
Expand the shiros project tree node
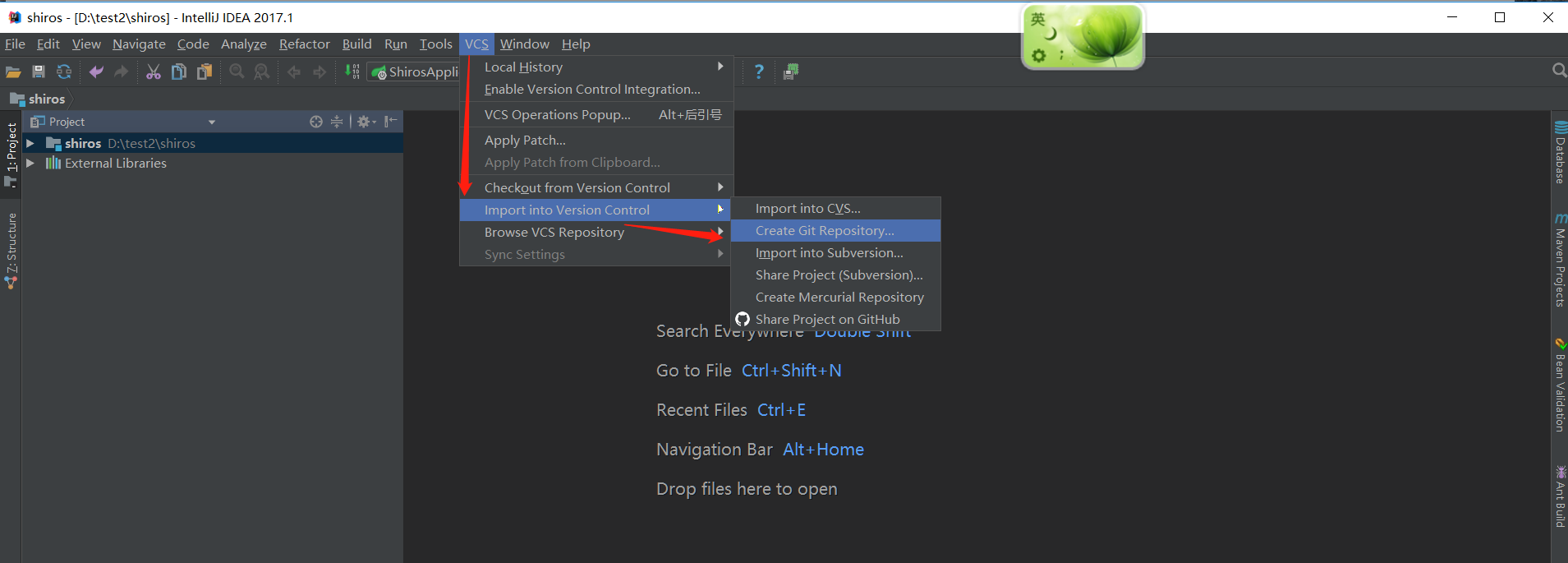(30, 143)
